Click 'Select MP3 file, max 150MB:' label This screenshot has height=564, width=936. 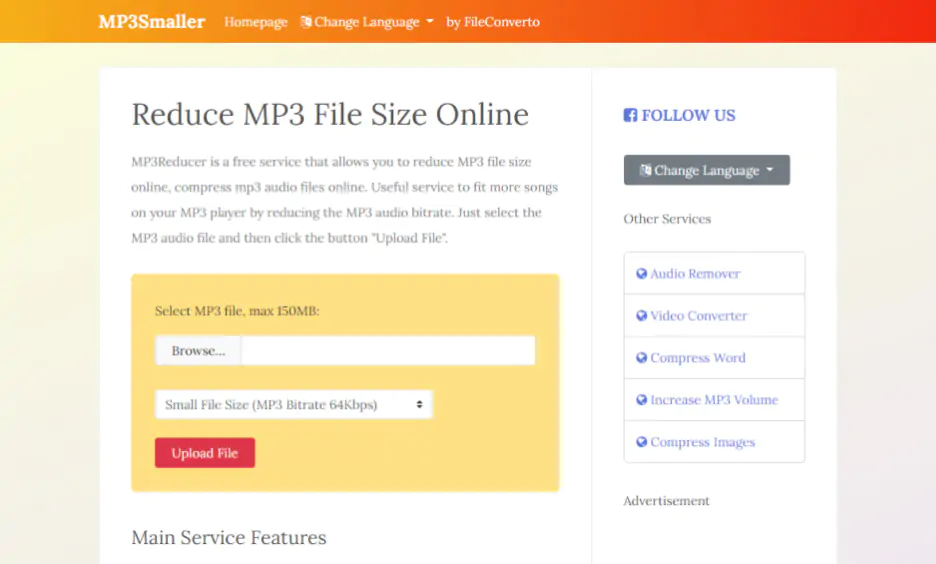click(x=237, y=311)
